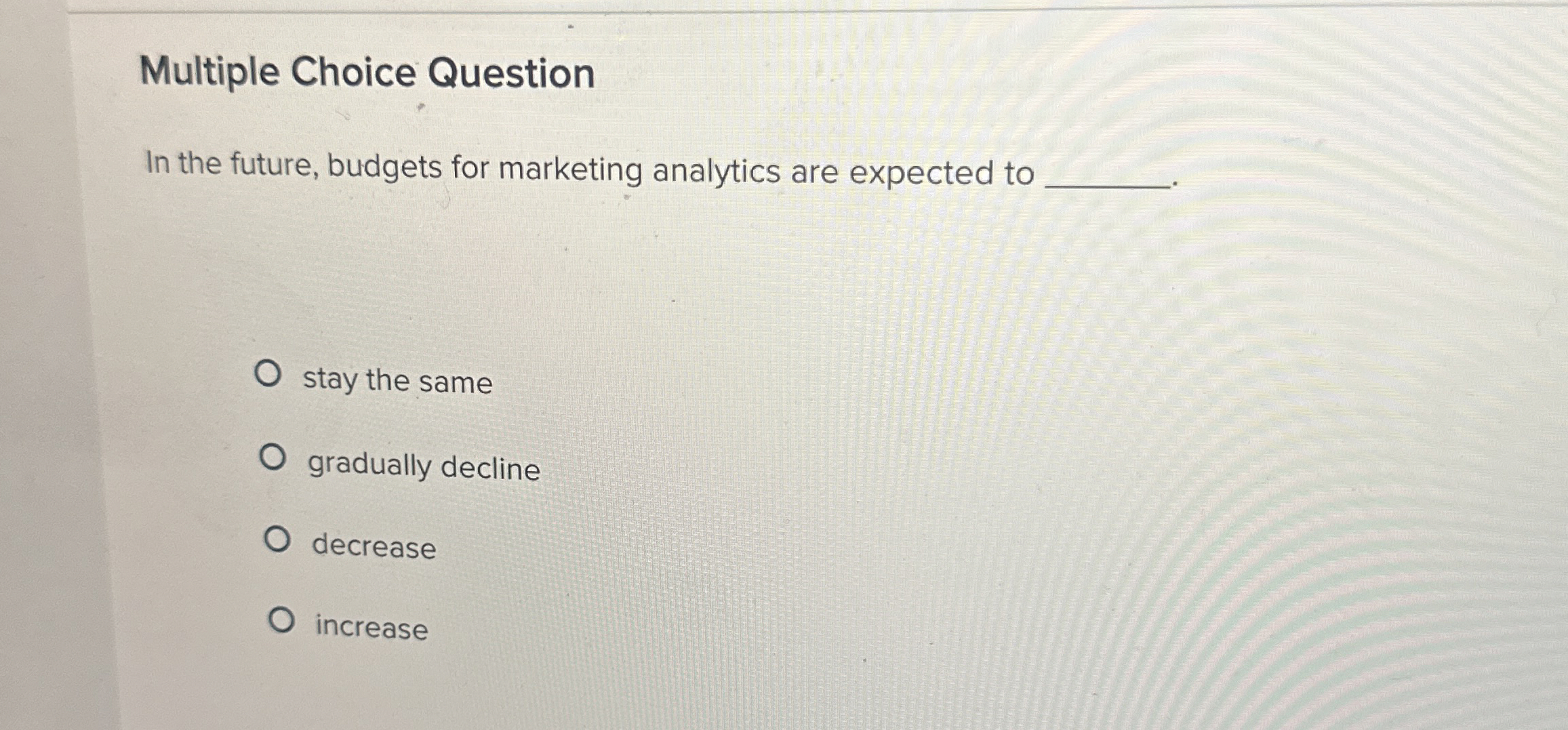Select the "stay the same" radio button

268,373
